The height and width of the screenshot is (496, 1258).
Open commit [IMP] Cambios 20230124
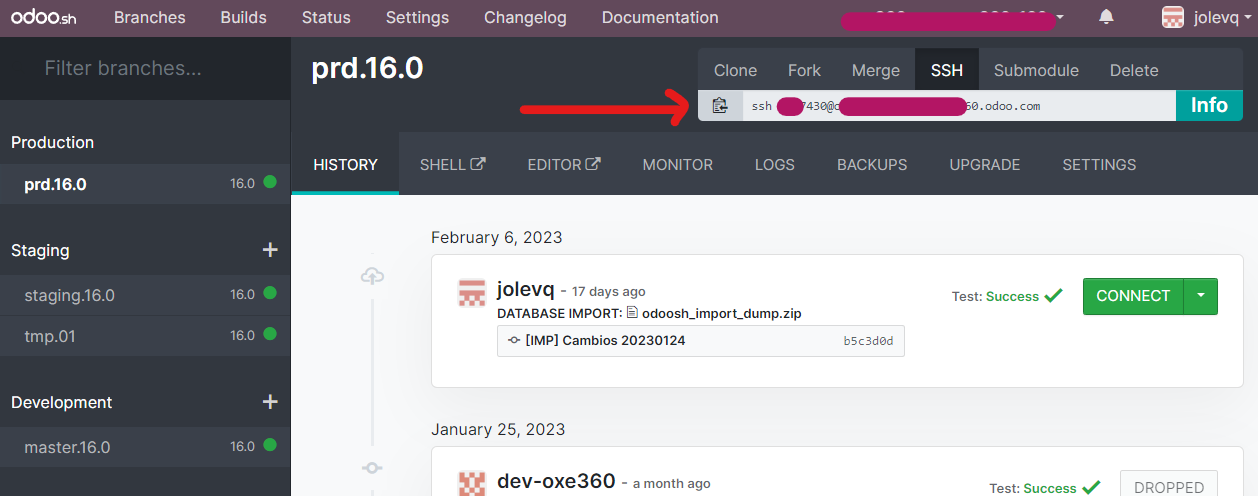click(x=605, y=340)
